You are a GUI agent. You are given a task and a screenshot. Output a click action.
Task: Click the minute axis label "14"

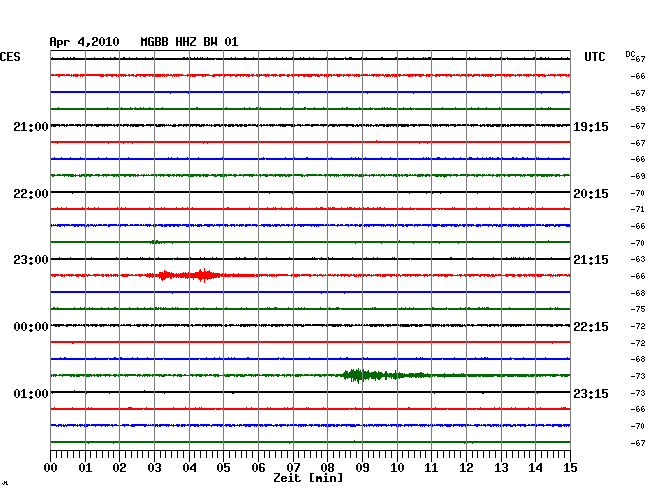pos(535,468)
